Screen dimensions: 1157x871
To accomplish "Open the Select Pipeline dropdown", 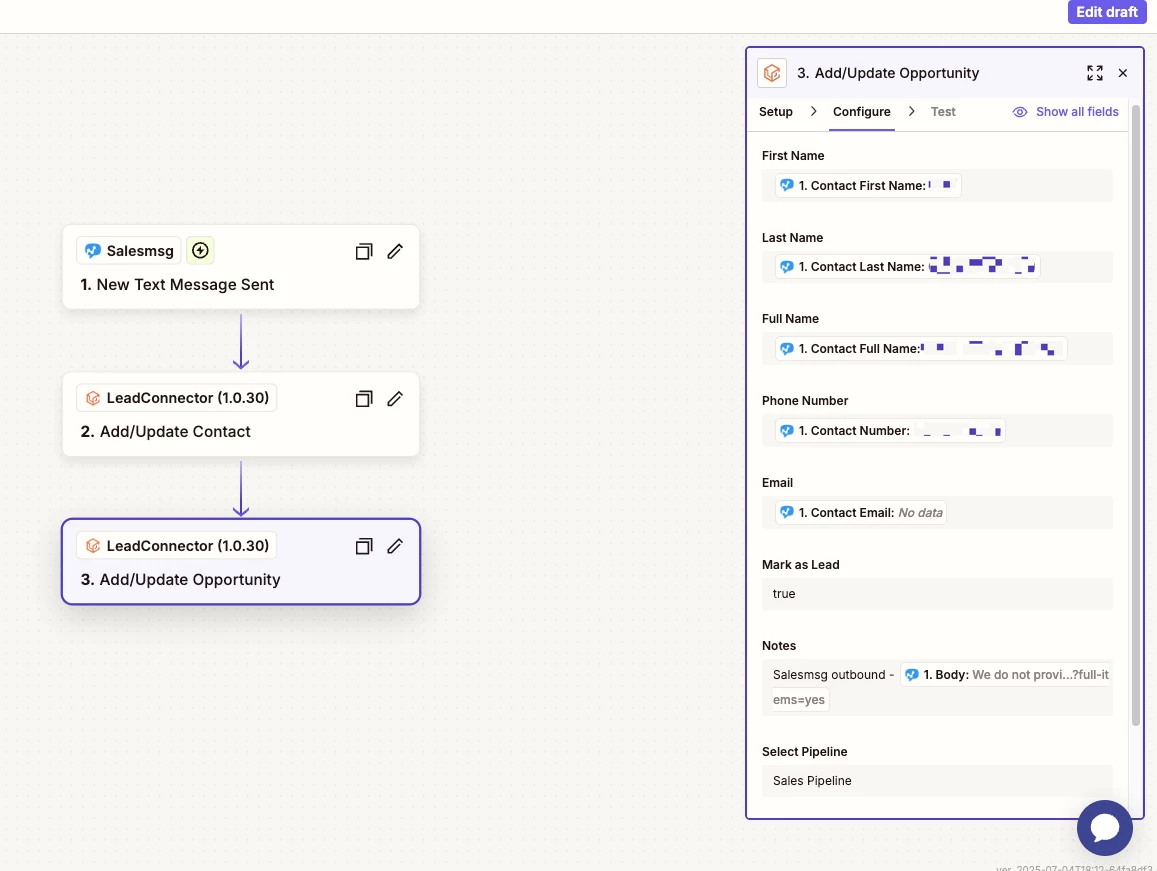I will pyautogui.click(x=936, y=781).
